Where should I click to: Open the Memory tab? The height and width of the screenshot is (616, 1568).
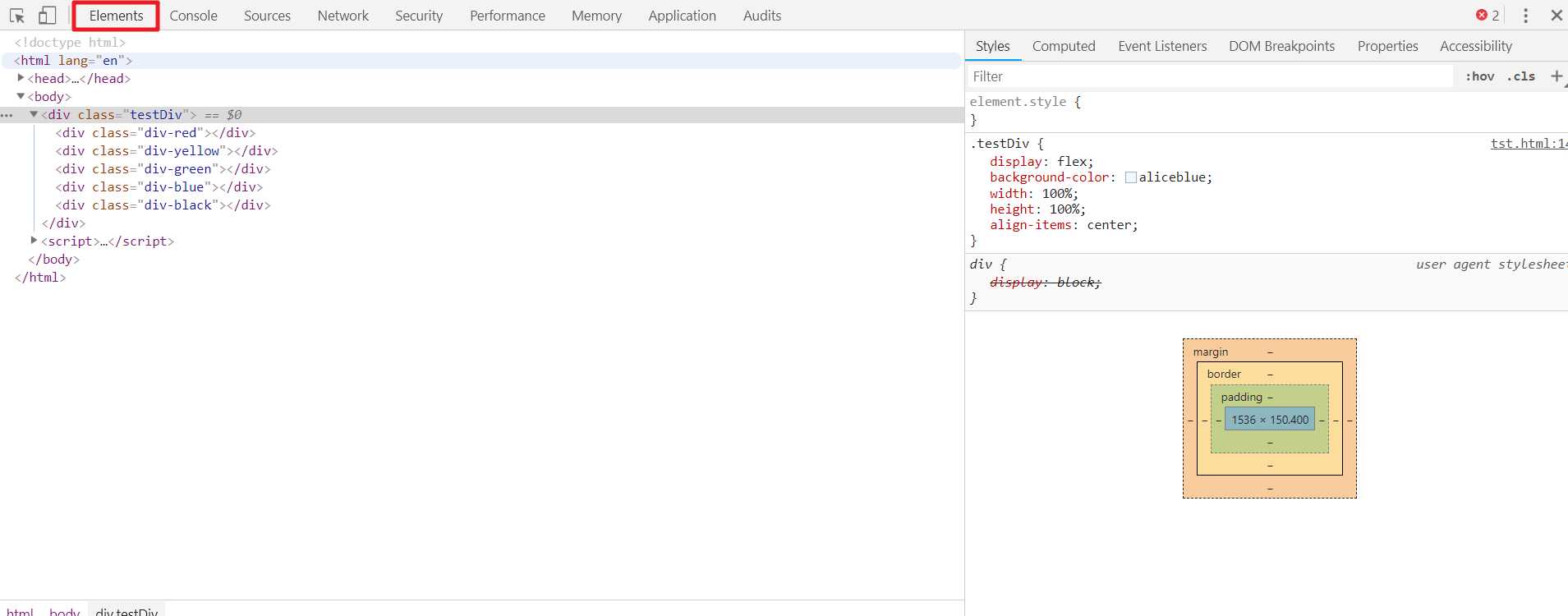[x=596, y=16]
